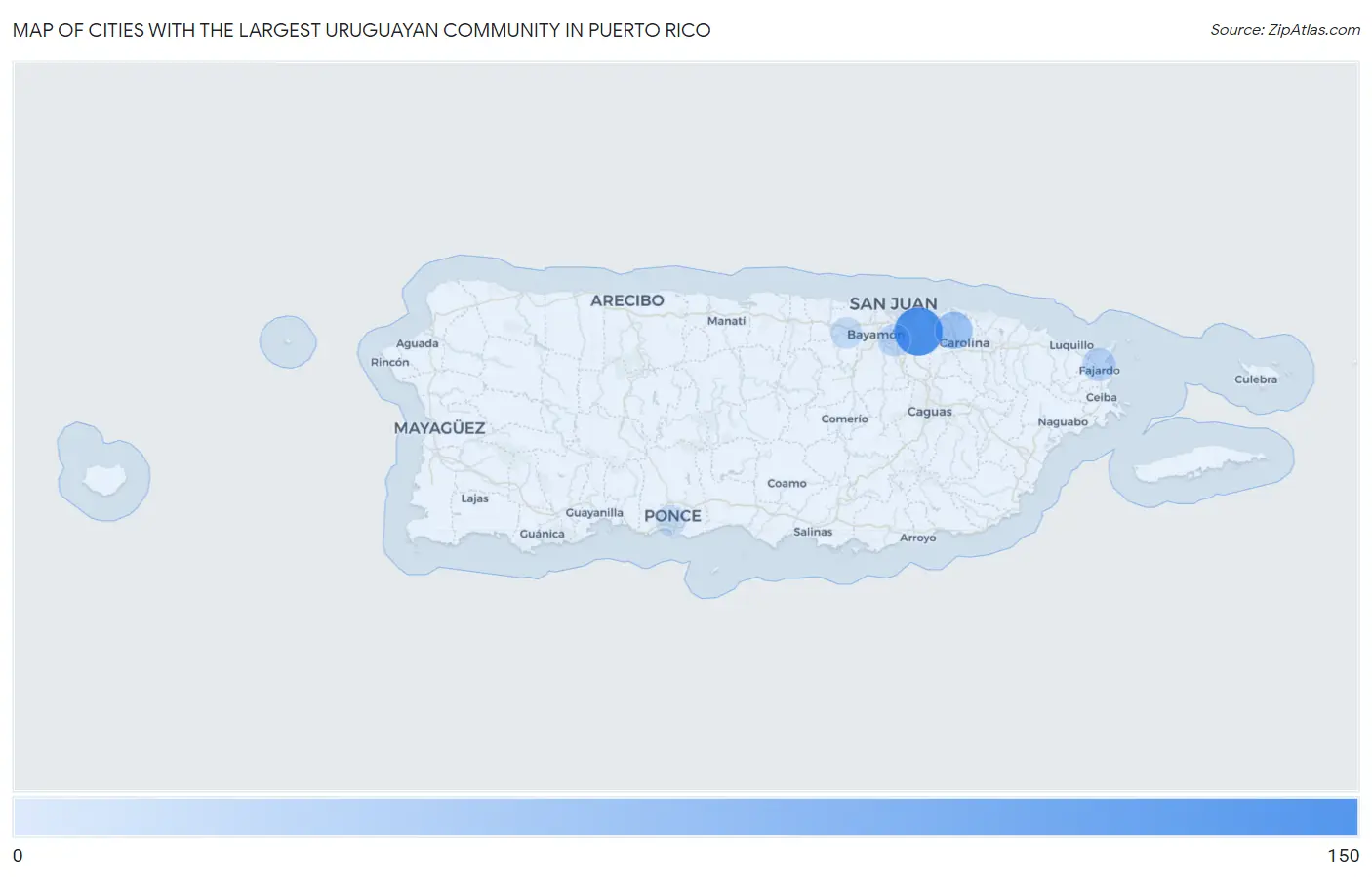Image resolution: width=1372 pixels, height=877 pixels.
Task: Click the Caguas label on map
Action: tap(929, 412)
